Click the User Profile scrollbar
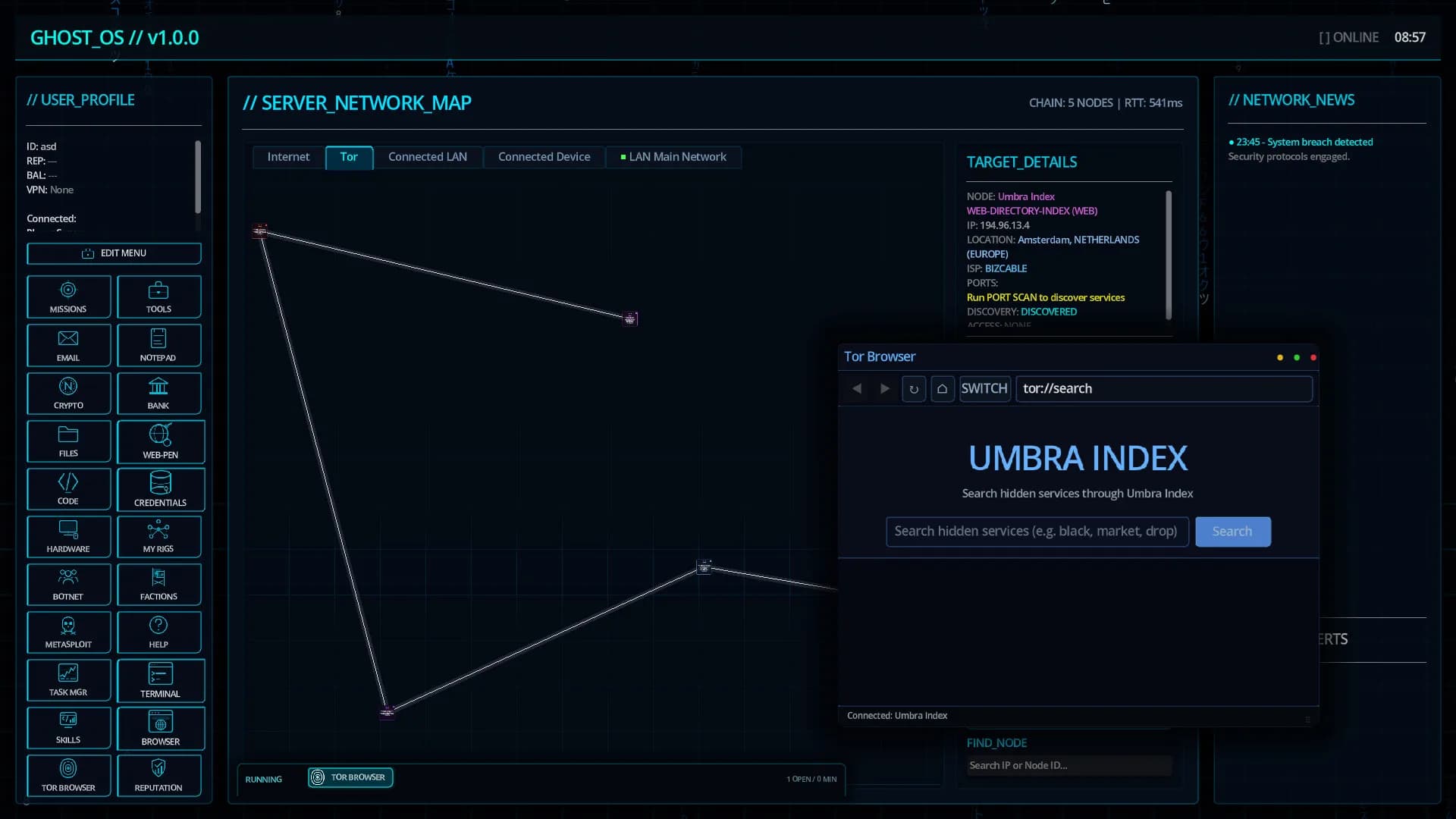Viewport: 1456px width, 819px height. click(198, 177)
